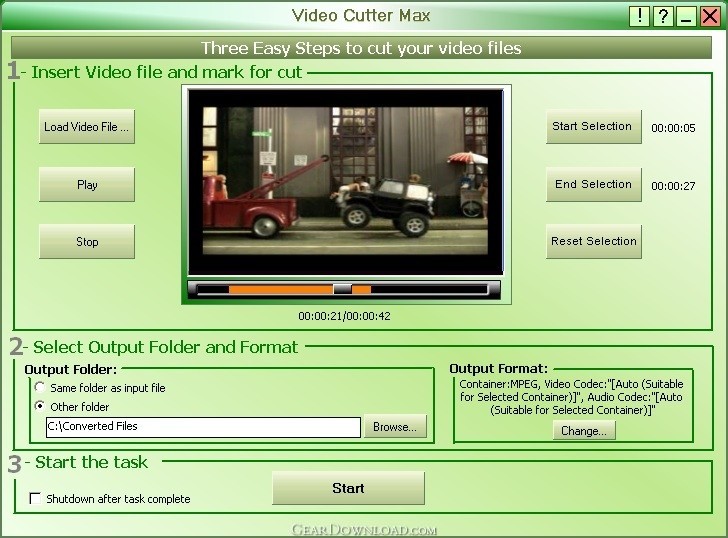Image resolution: width=728 pixels, height=538 pixels.
Task: Select Other folder radio option
Action: [40, 406]
